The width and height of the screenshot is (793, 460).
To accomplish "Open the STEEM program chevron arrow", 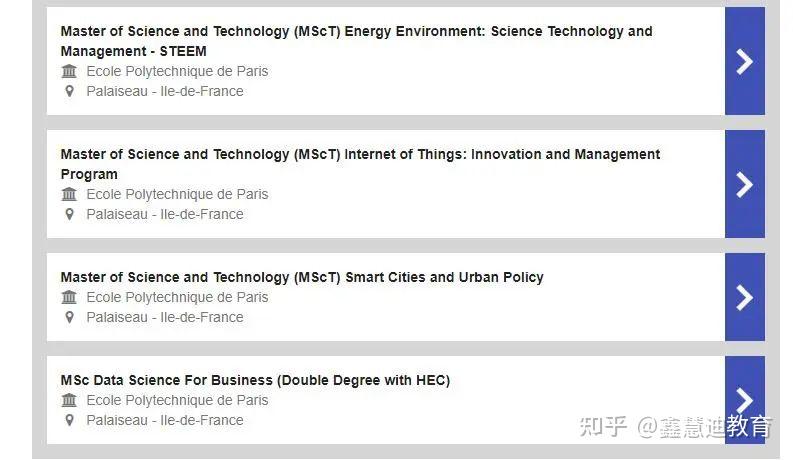I will pyautogui.click(x=744, y=61).
